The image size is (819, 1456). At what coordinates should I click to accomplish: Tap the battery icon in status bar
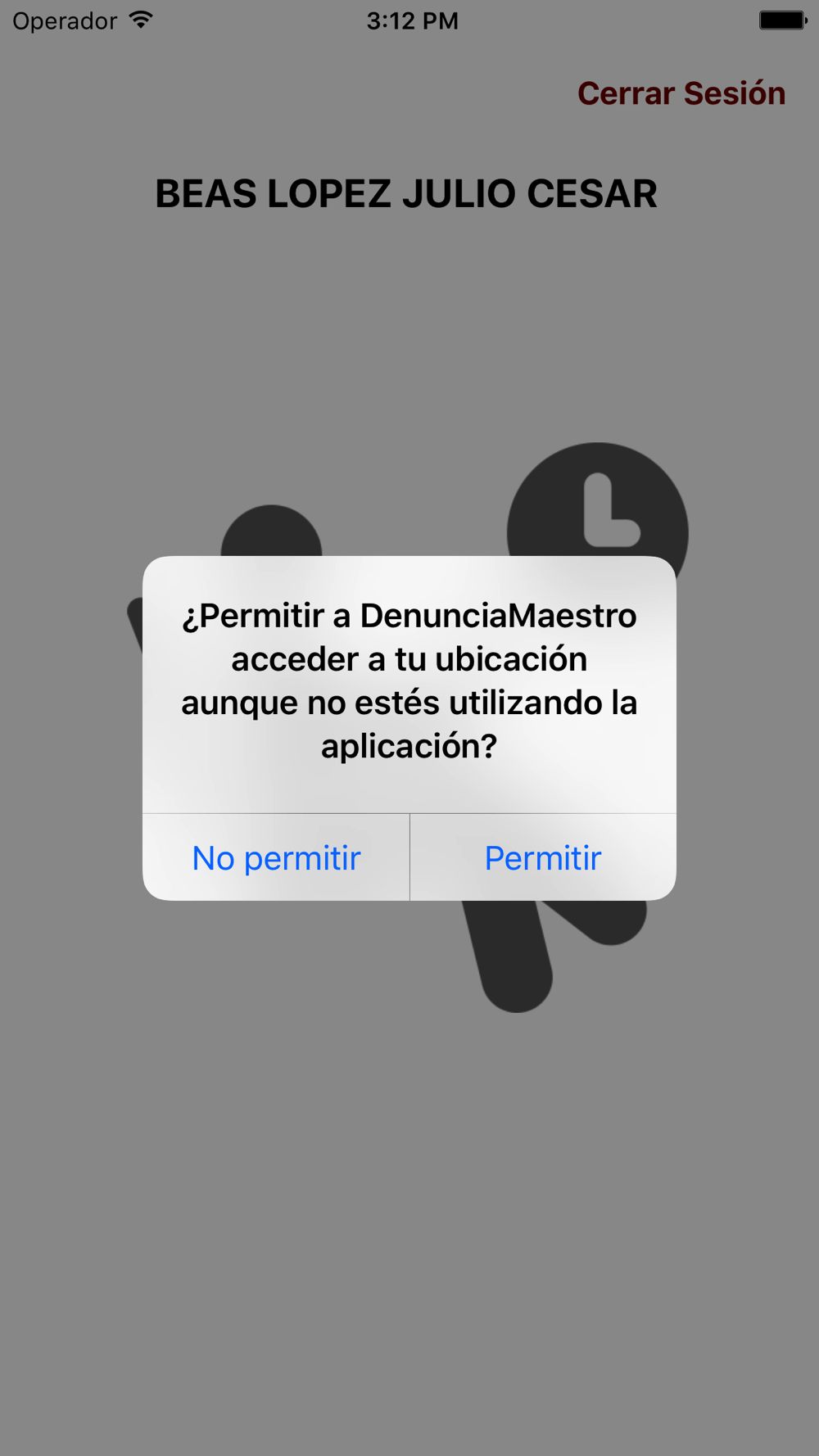783,20
